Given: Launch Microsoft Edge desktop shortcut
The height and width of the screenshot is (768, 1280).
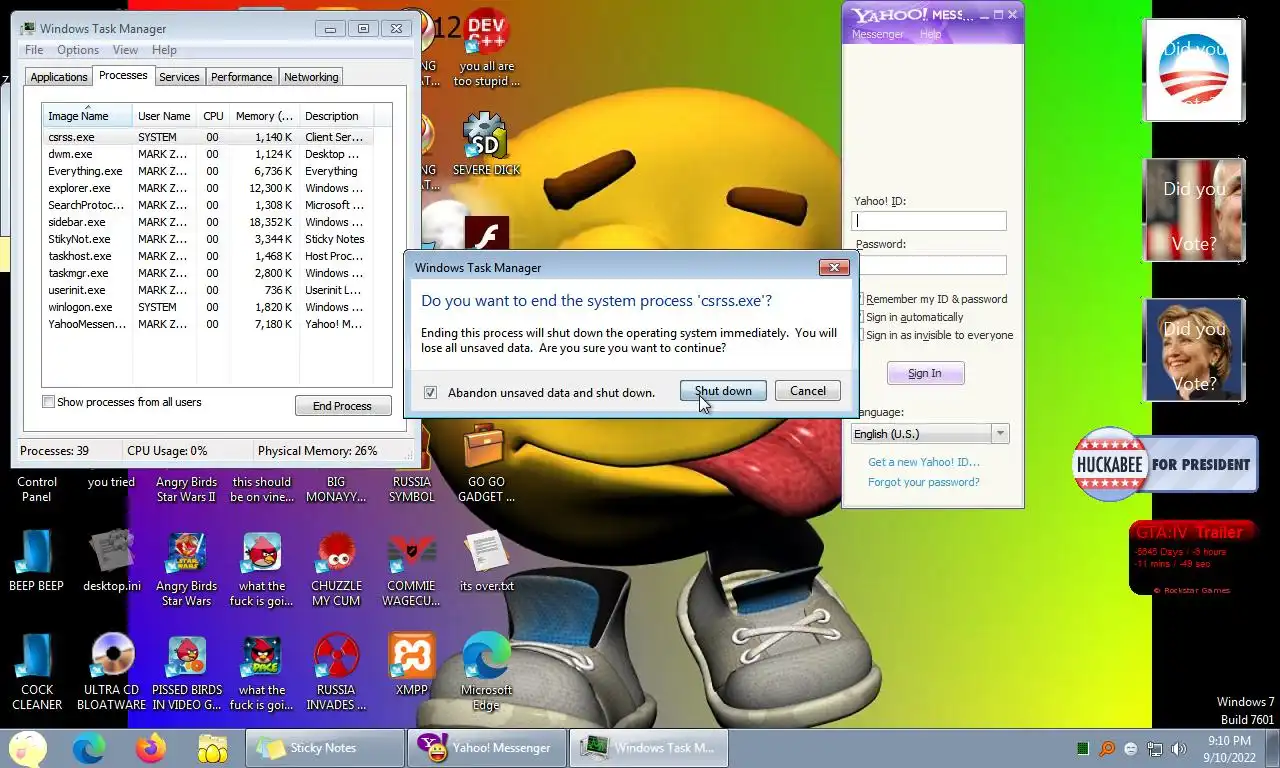Looking at the screenshot, I should (x=486, y=672).
